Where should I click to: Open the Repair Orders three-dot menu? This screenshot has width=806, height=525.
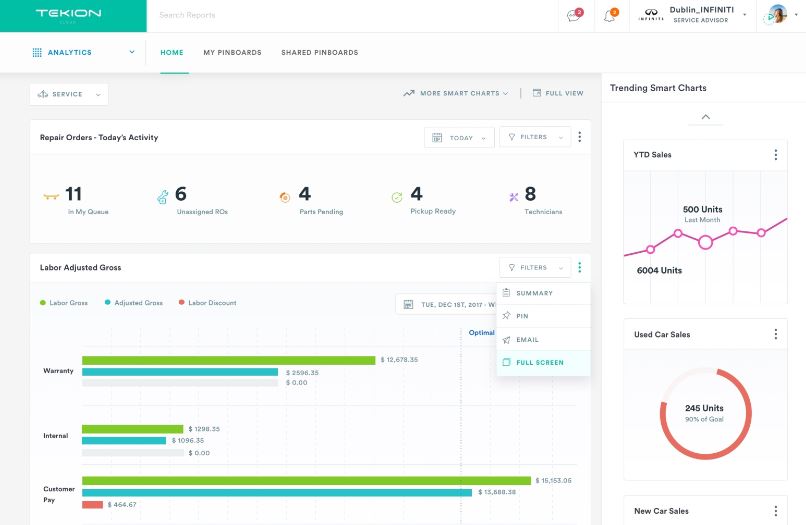tap(580, 137)
